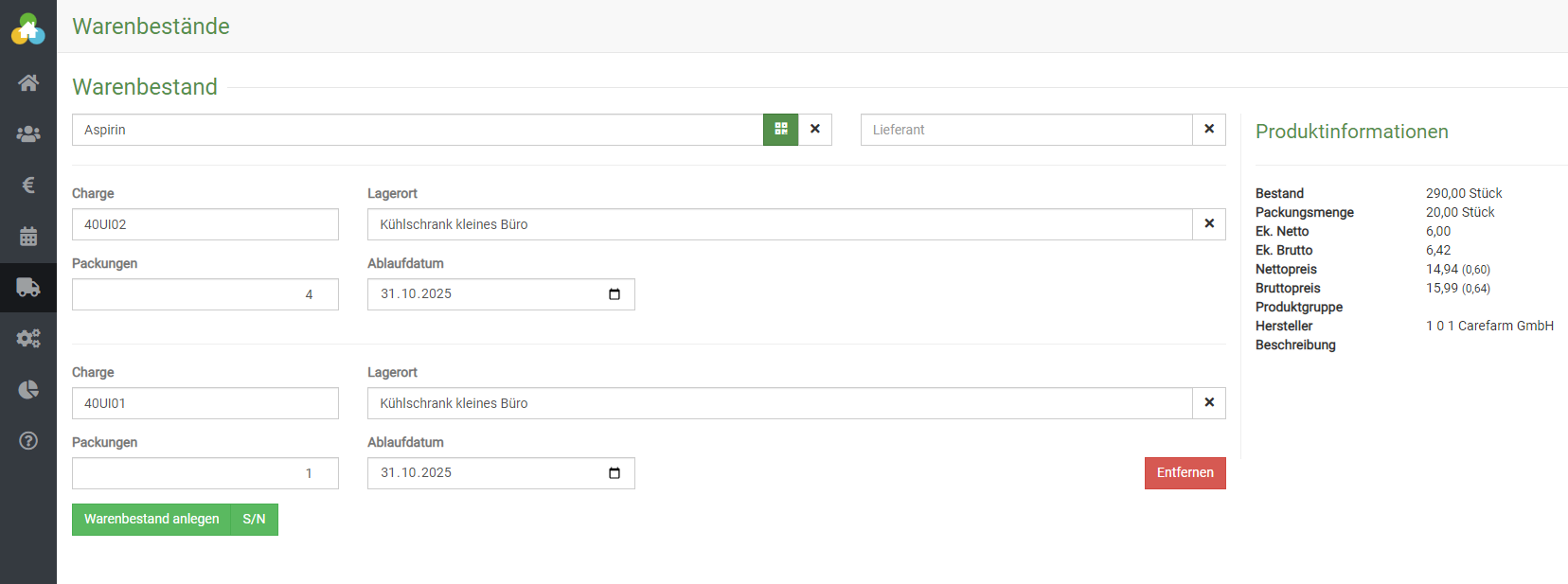Viewport: 1568px width, 584px height.
Task: Select the delivery truck inventory icon
Action: click(x=28, y=288)
